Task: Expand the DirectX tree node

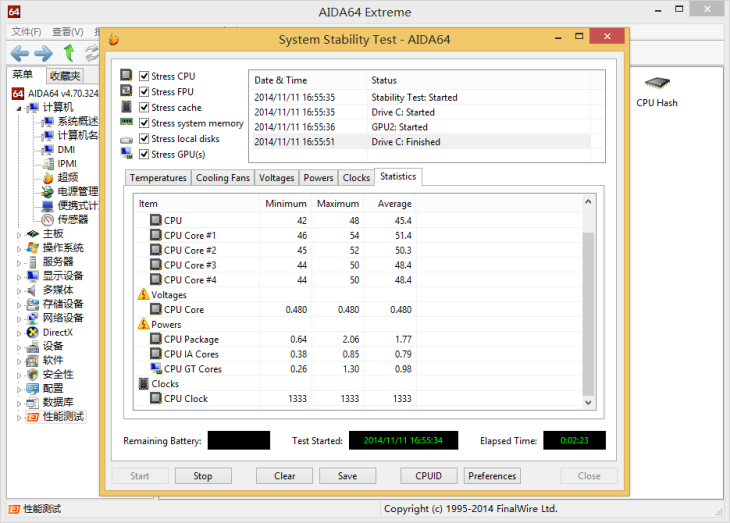Action: (19, 333)
